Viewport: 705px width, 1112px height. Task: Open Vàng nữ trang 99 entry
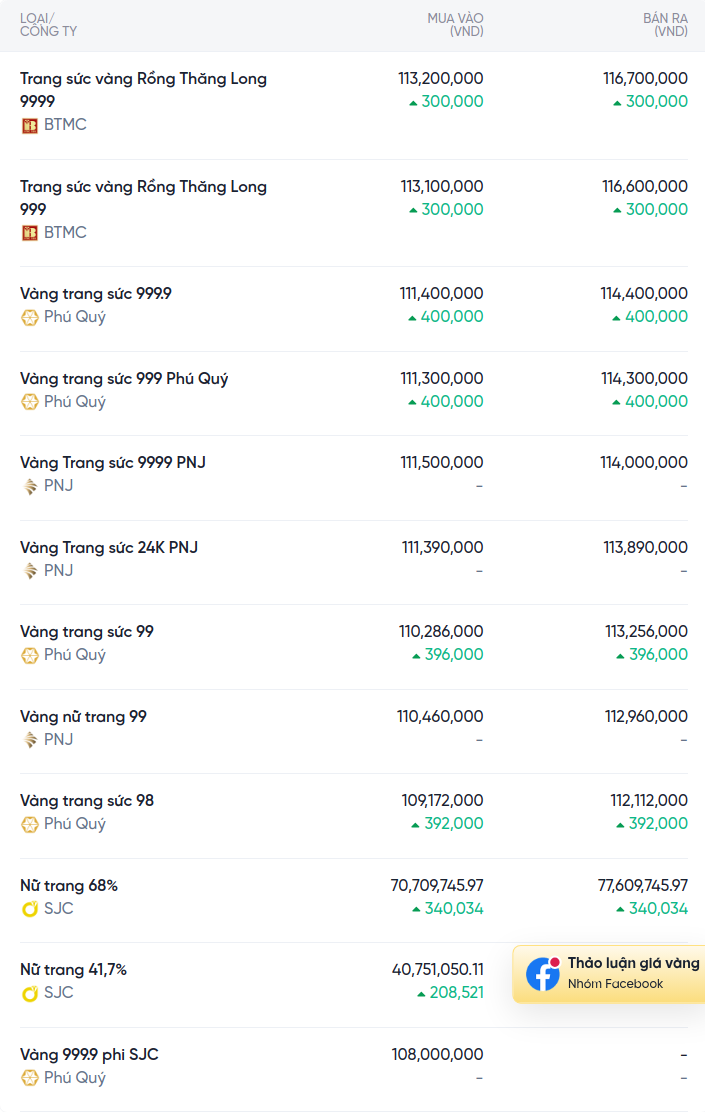coord(83,717)
